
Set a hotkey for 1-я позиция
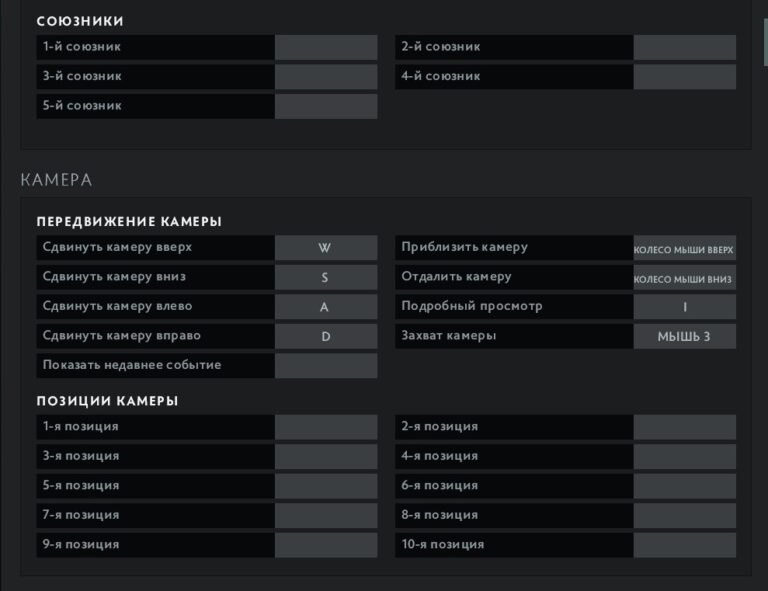click(x=326, y=427)
